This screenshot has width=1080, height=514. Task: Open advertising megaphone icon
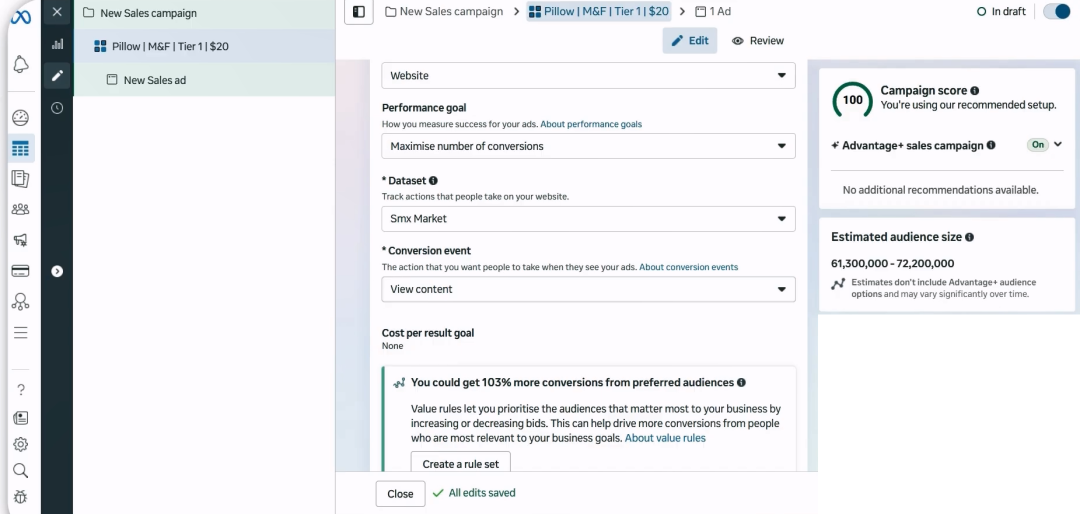coord(21,240)
